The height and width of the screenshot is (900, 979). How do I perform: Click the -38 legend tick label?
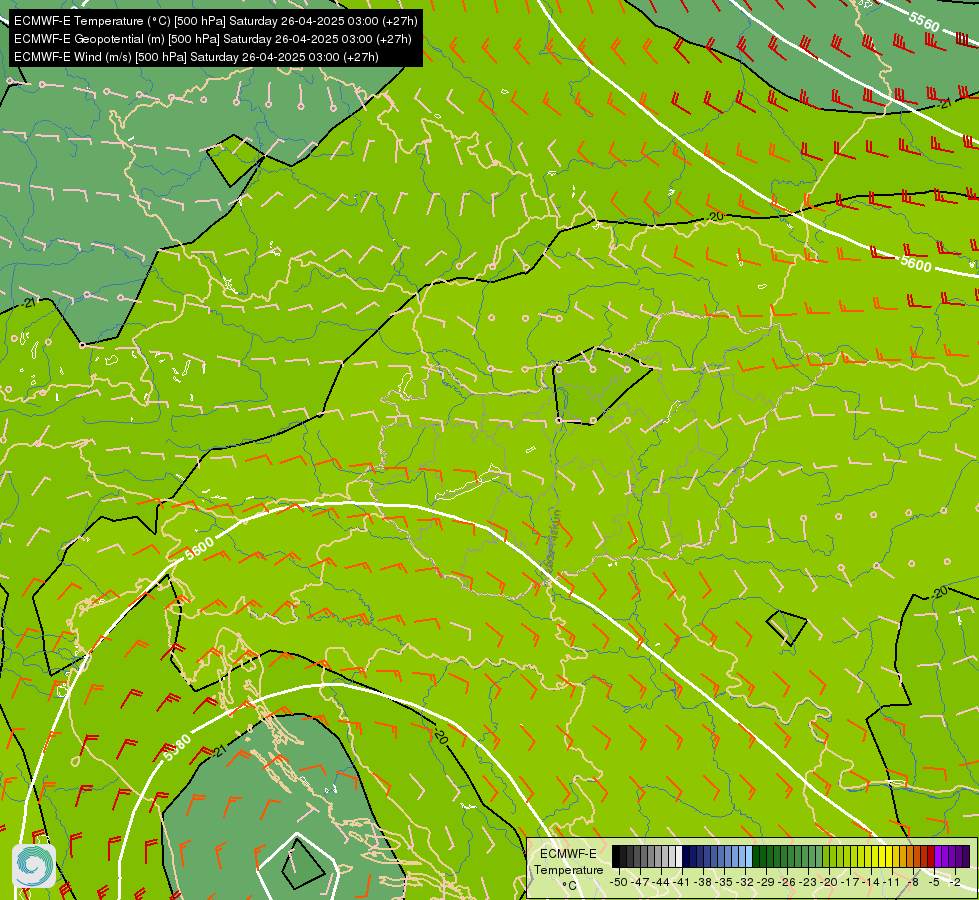(704, 882)
